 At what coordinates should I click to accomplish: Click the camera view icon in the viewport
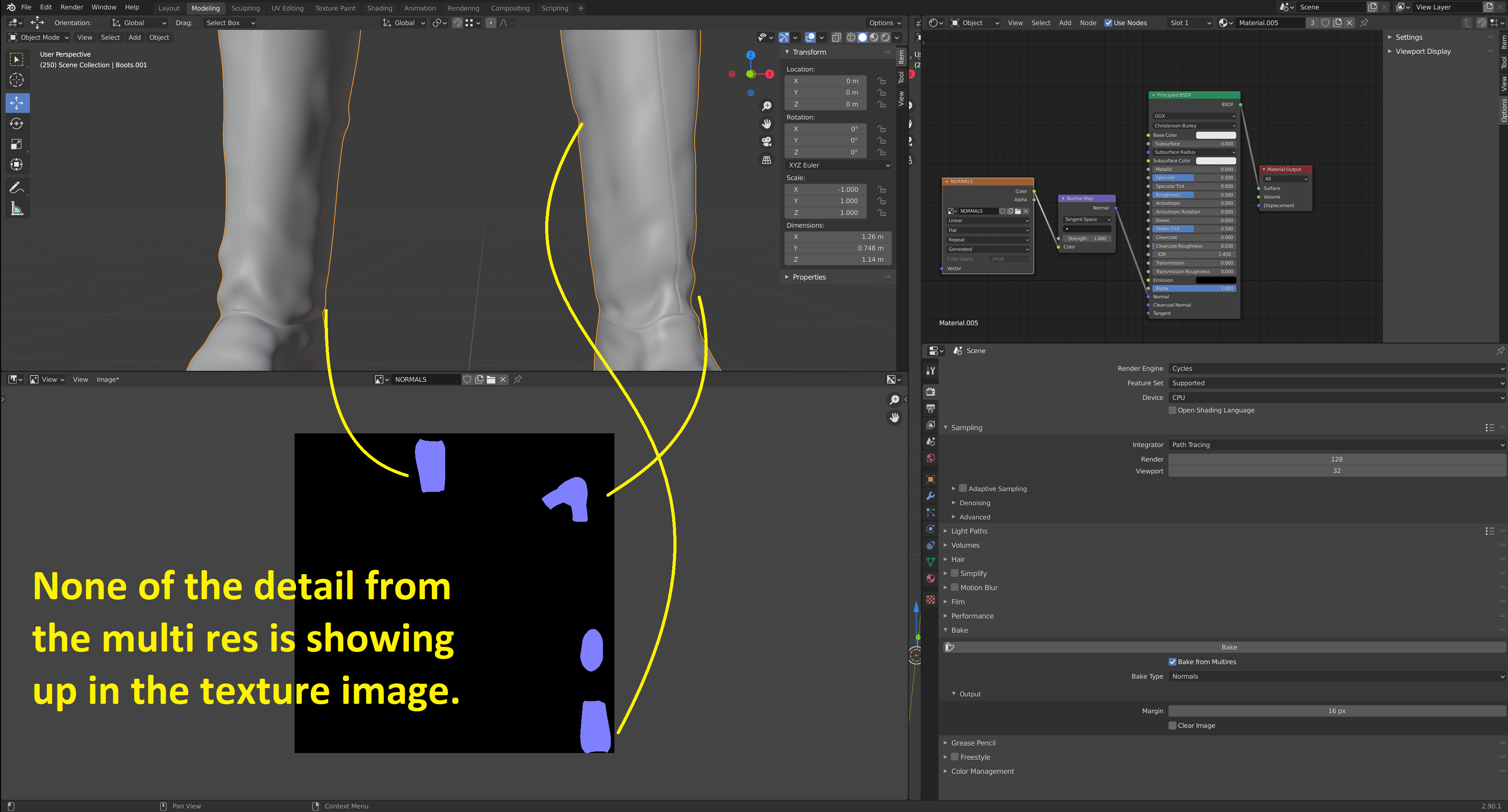pos(766,141)
